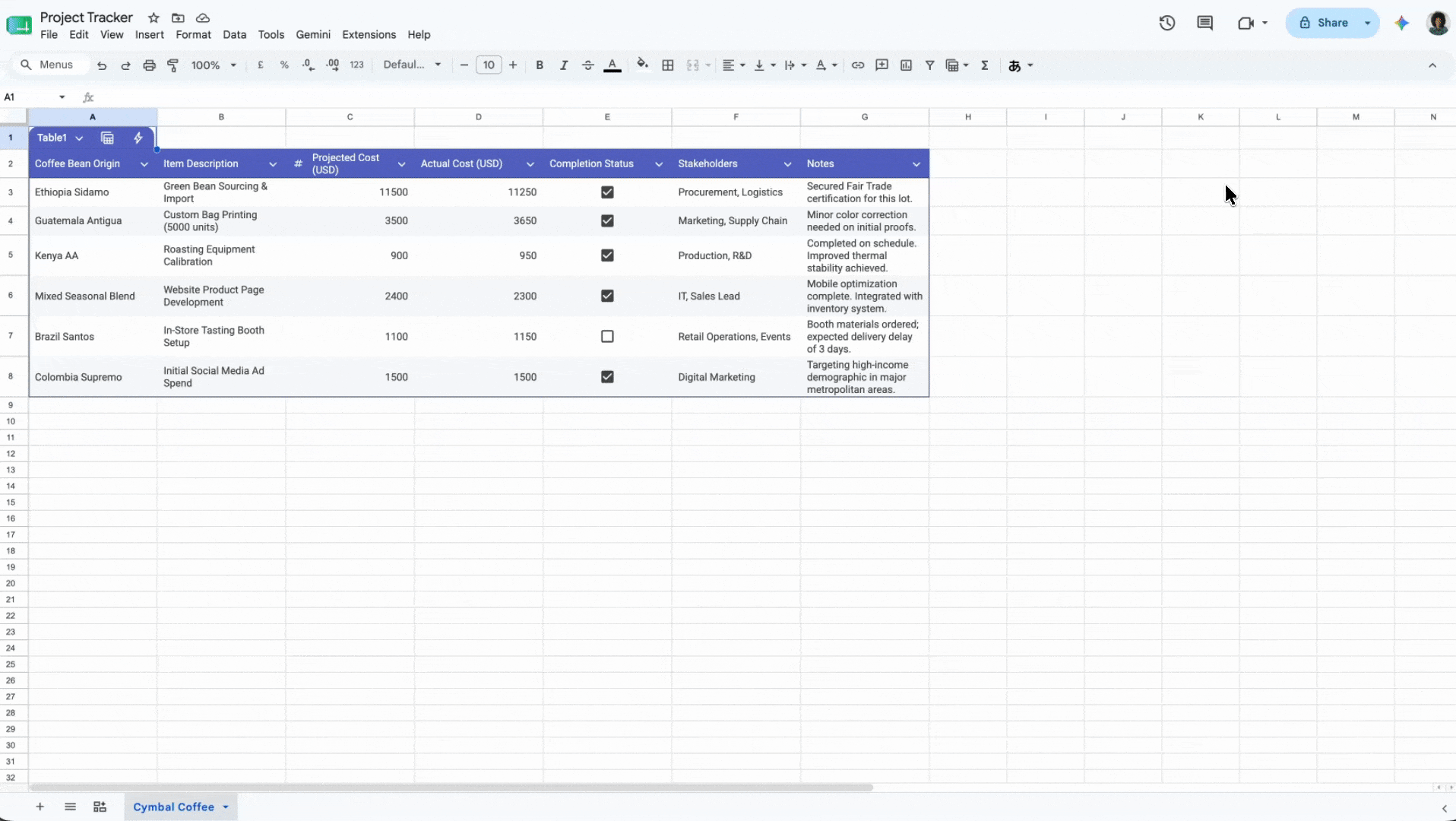Open the Functions sigma icon
This screenshot has width=1456, height=821.
(985, 65)
